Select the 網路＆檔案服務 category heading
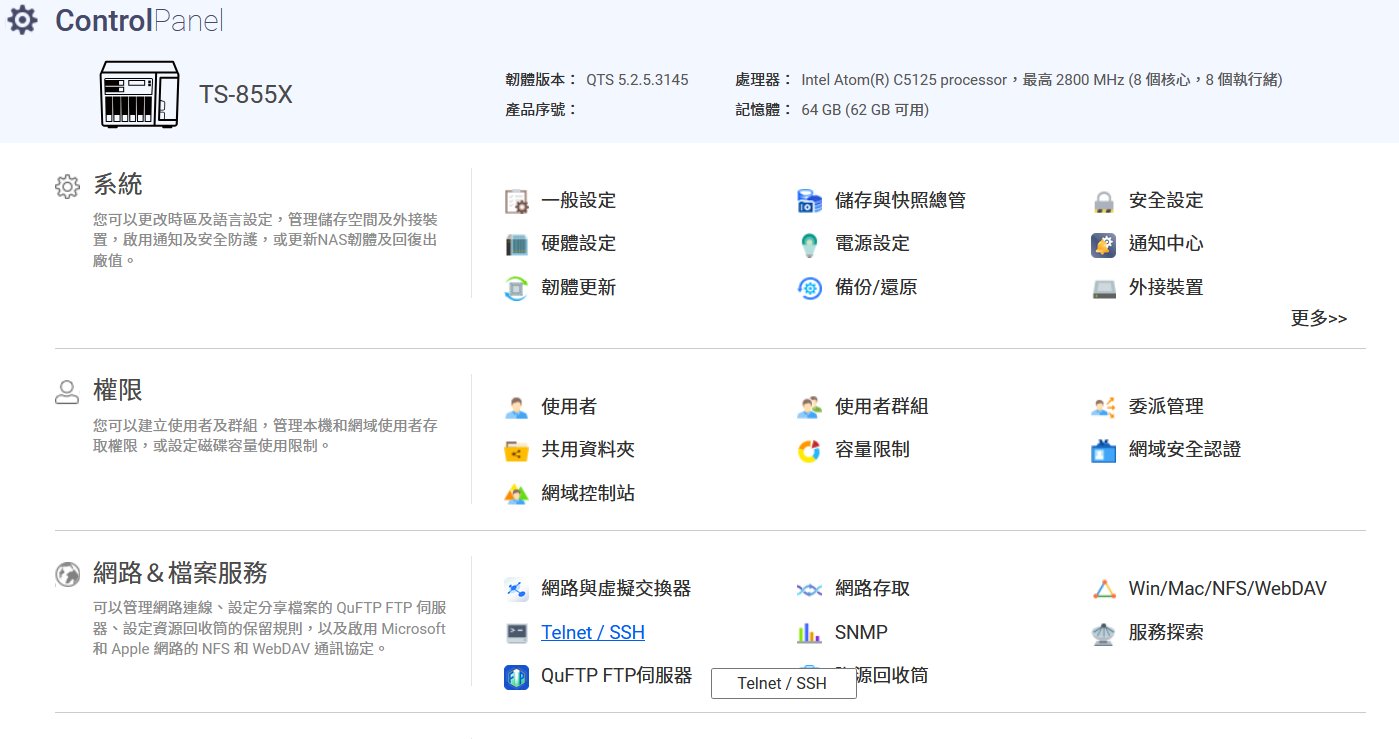The image size is (1399, 739). [x=180, y=574]
